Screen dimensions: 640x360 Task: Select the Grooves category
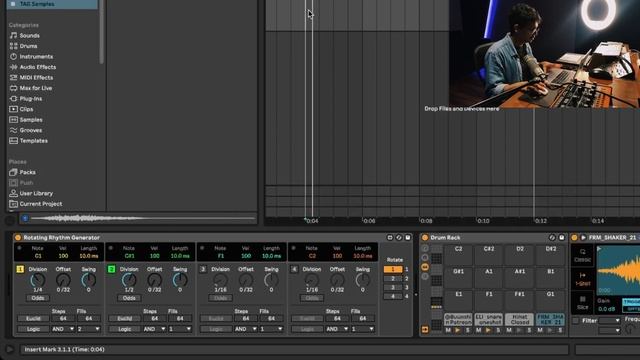31,130
